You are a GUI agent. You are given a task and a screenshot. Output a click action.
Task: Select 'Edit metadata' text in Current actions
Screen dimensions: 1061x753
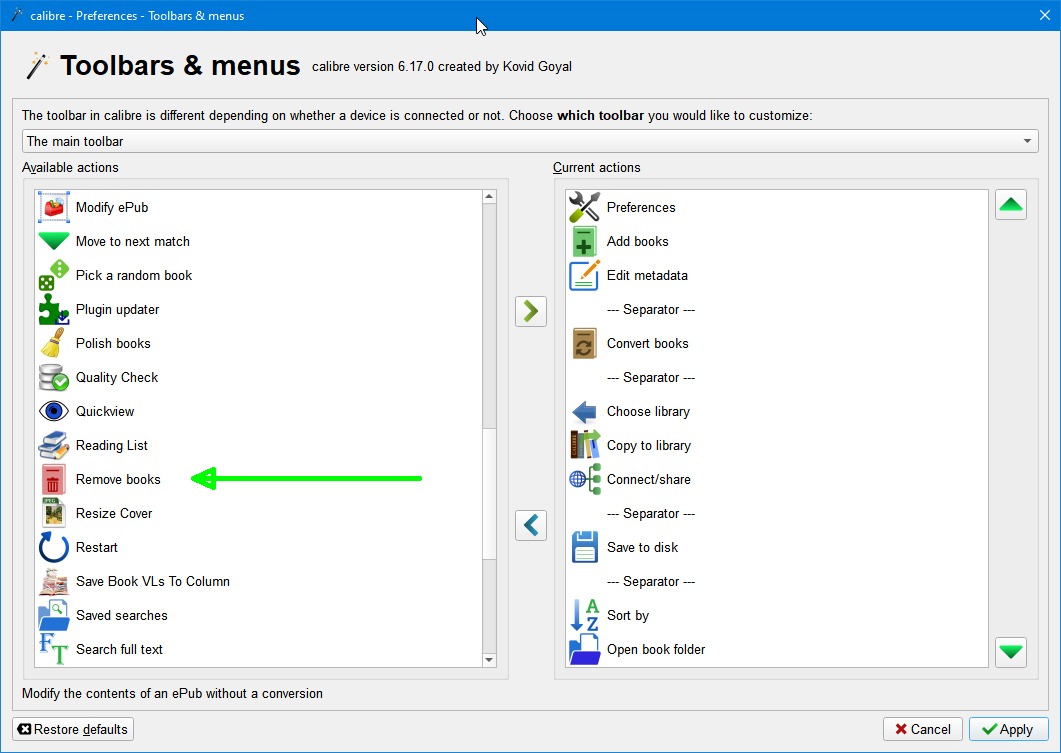(x=647, y=275)
